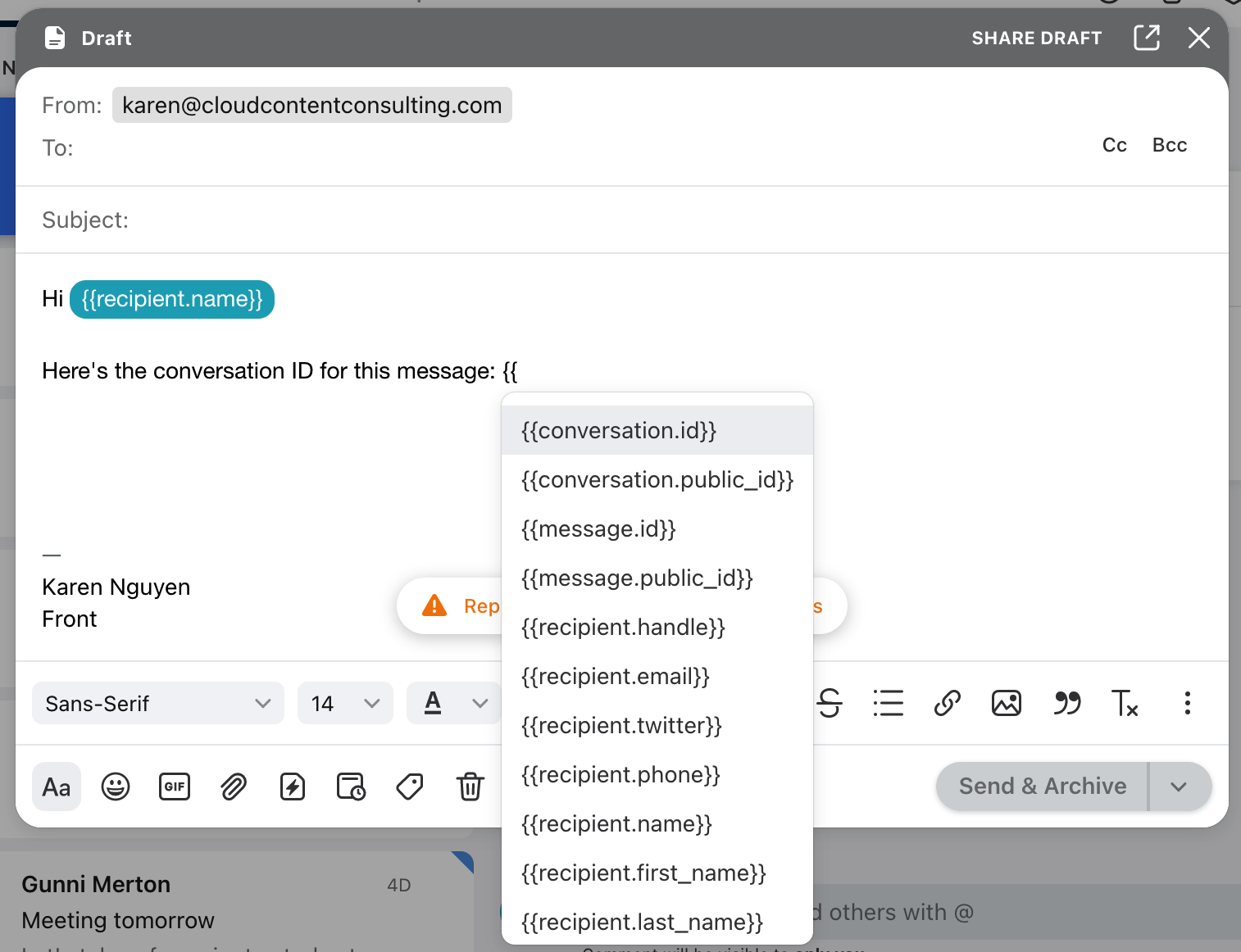Open the font size 14 dropdown
Viewport: 1241px width, 952px height.
[x=345, y=703]
